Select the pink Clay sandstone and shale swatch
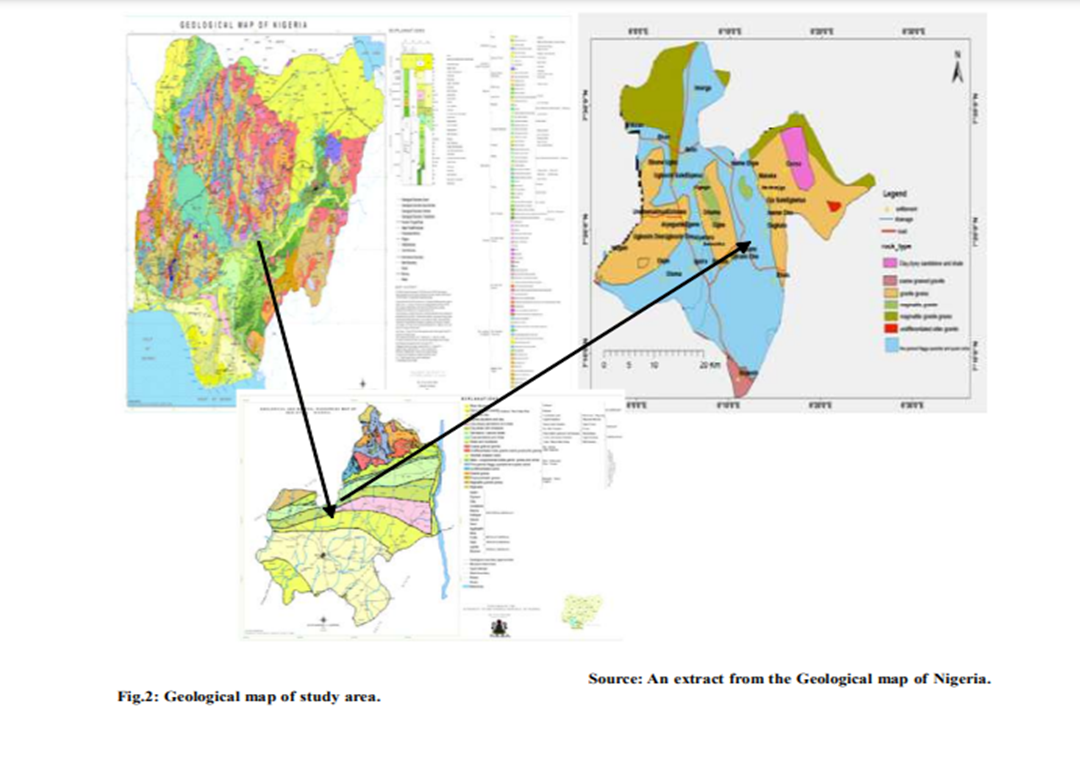The width and height of the screenshot is (1080, 767). coord(890,263)
